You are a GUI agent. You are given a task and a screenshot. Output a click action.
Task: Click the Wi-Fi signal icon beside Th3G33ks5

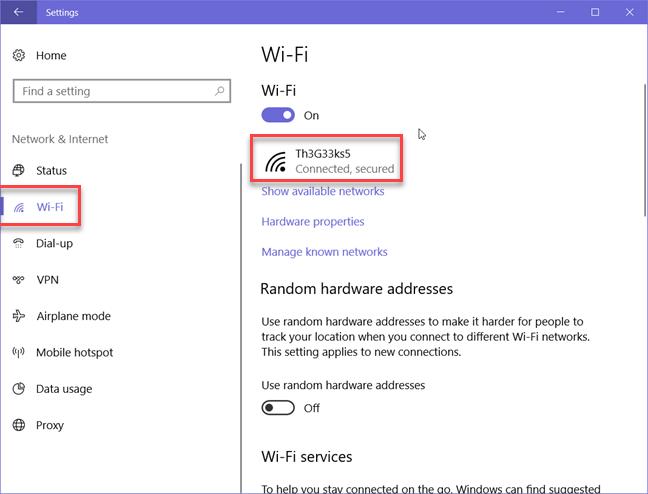click(x=276, y=162)
